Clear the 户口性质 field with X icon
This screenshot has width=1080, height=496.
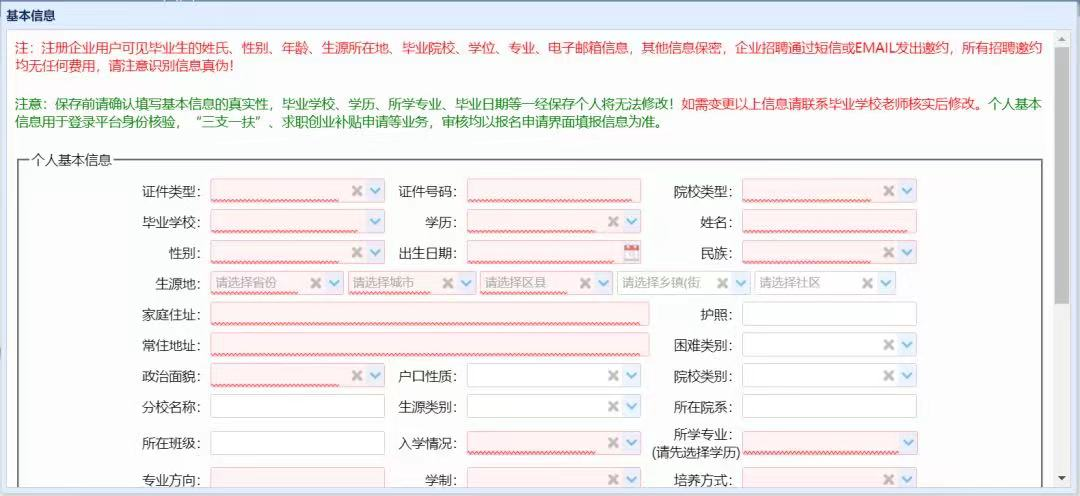click(613, 375)
